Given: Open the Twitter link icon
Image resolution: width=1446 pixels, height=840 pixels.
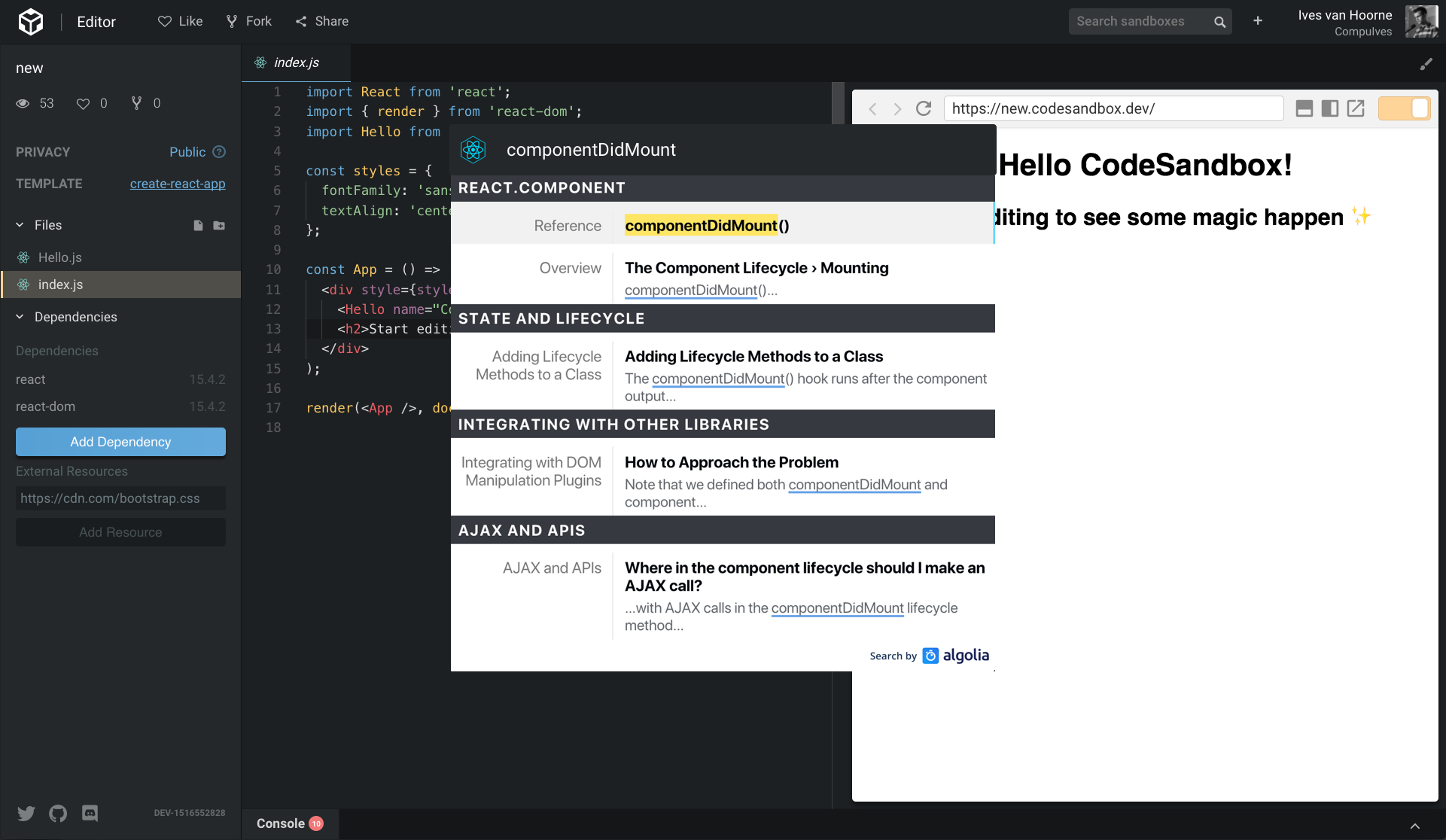Looking at the screenshot, I should click(x=26, y=813).
